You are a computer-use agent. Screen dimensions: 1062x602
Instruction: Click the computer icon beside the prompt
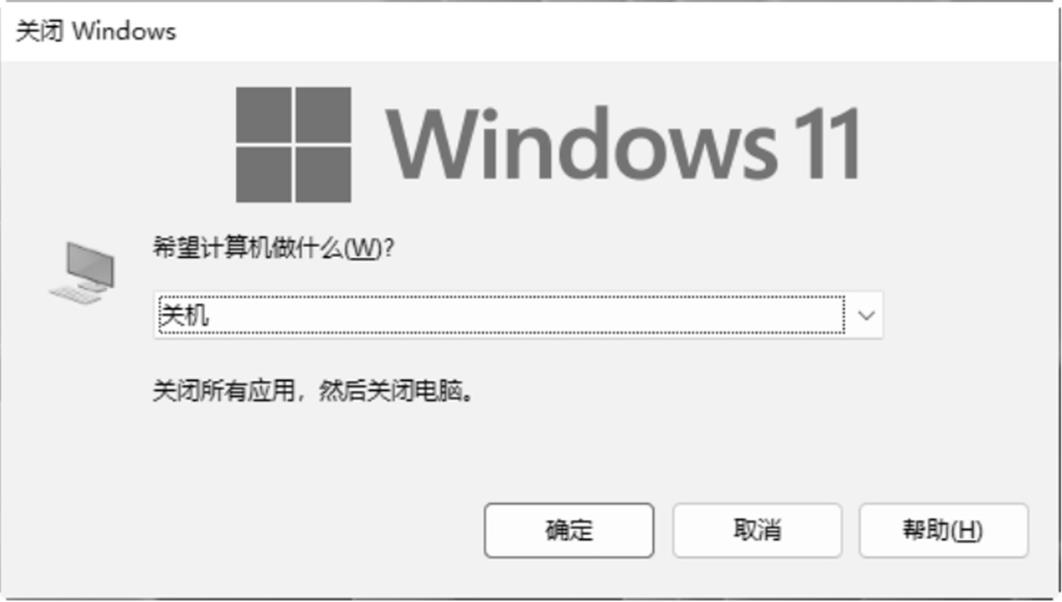click(82, 272)
